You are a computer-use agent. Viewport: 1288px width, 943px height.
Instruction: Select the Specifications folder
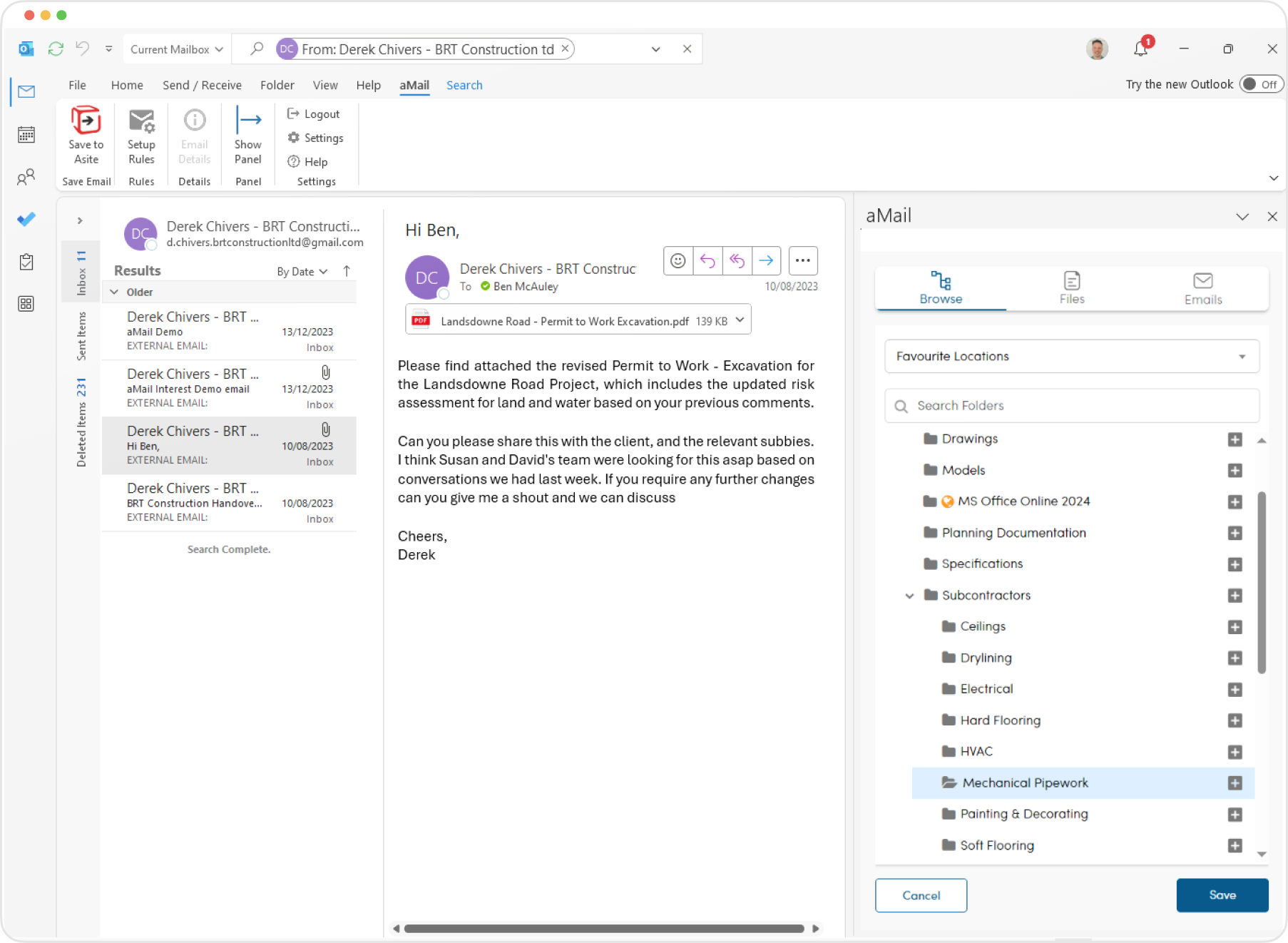coord(982,564)
